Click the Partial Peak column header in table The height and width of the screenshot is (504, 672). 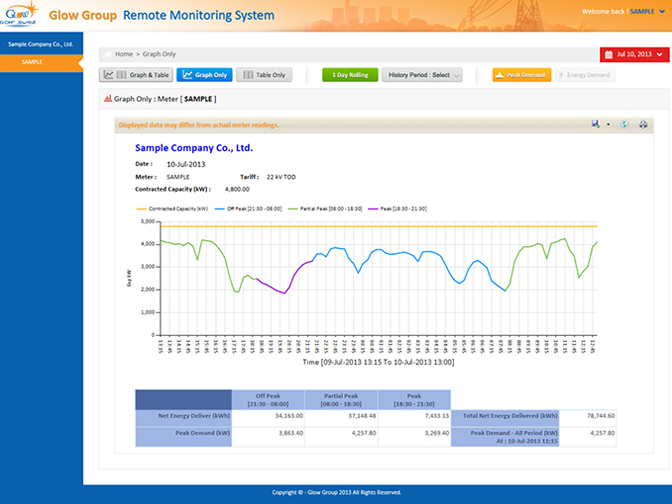click(341, 400)
